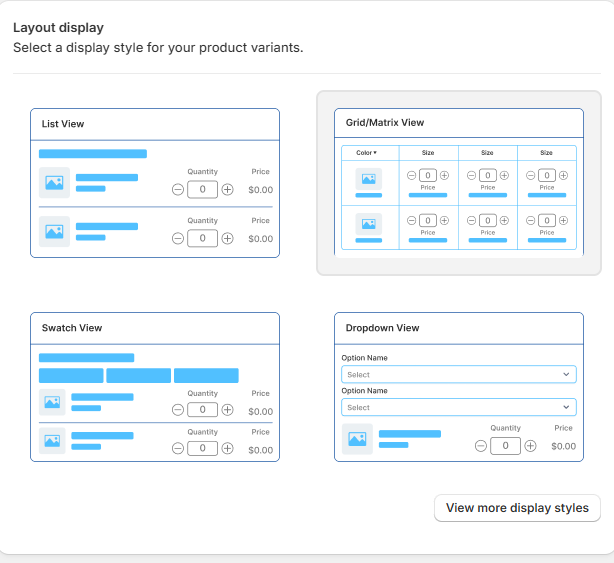Click minus in Grid first row, second Size column

click(471, 175)
